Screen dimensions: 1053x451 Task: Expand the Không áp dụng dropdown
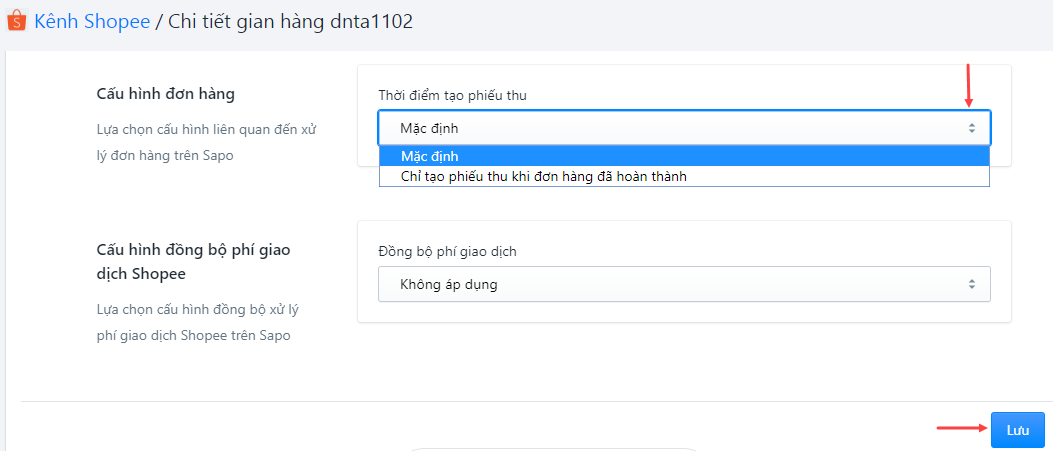[x=684, y=284]
